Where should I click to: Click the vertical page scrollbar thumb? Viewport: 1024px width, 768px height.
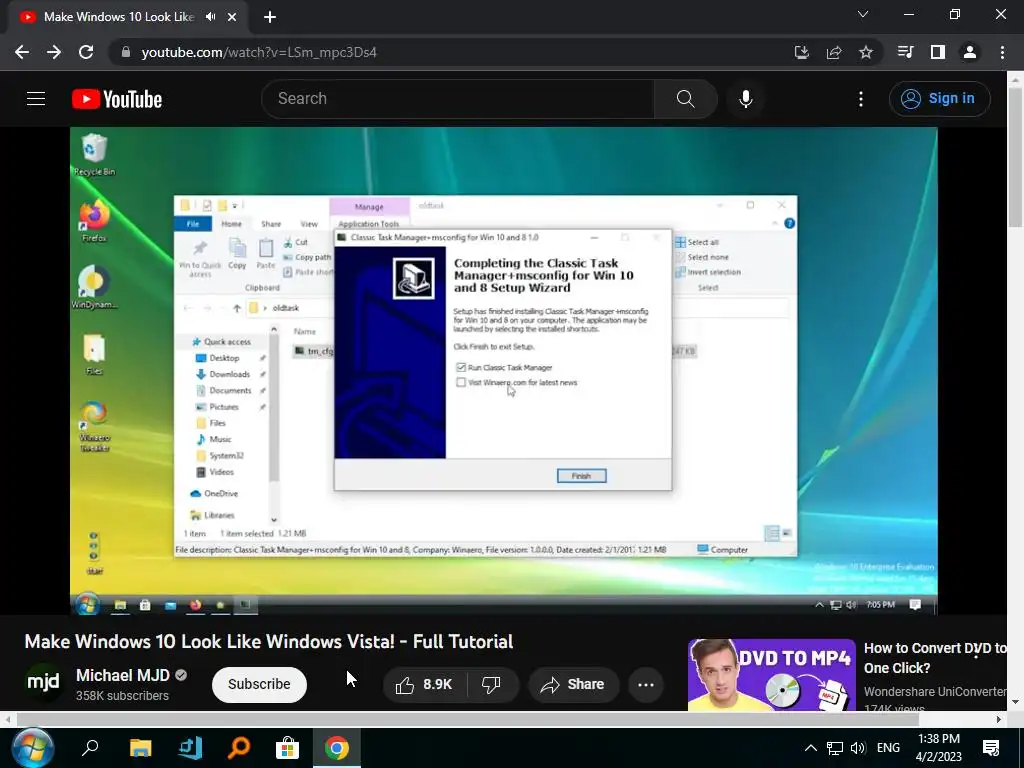coord(1015,157)
